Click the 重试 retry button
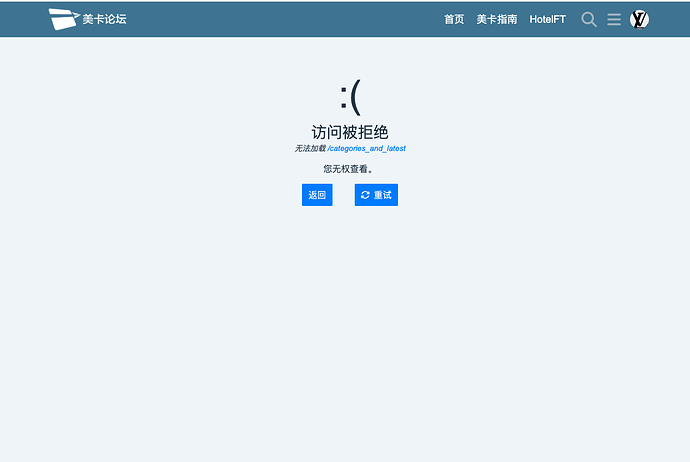Image resolution: width=690 pixels, height=462 pixels. [x=376, y=195]
